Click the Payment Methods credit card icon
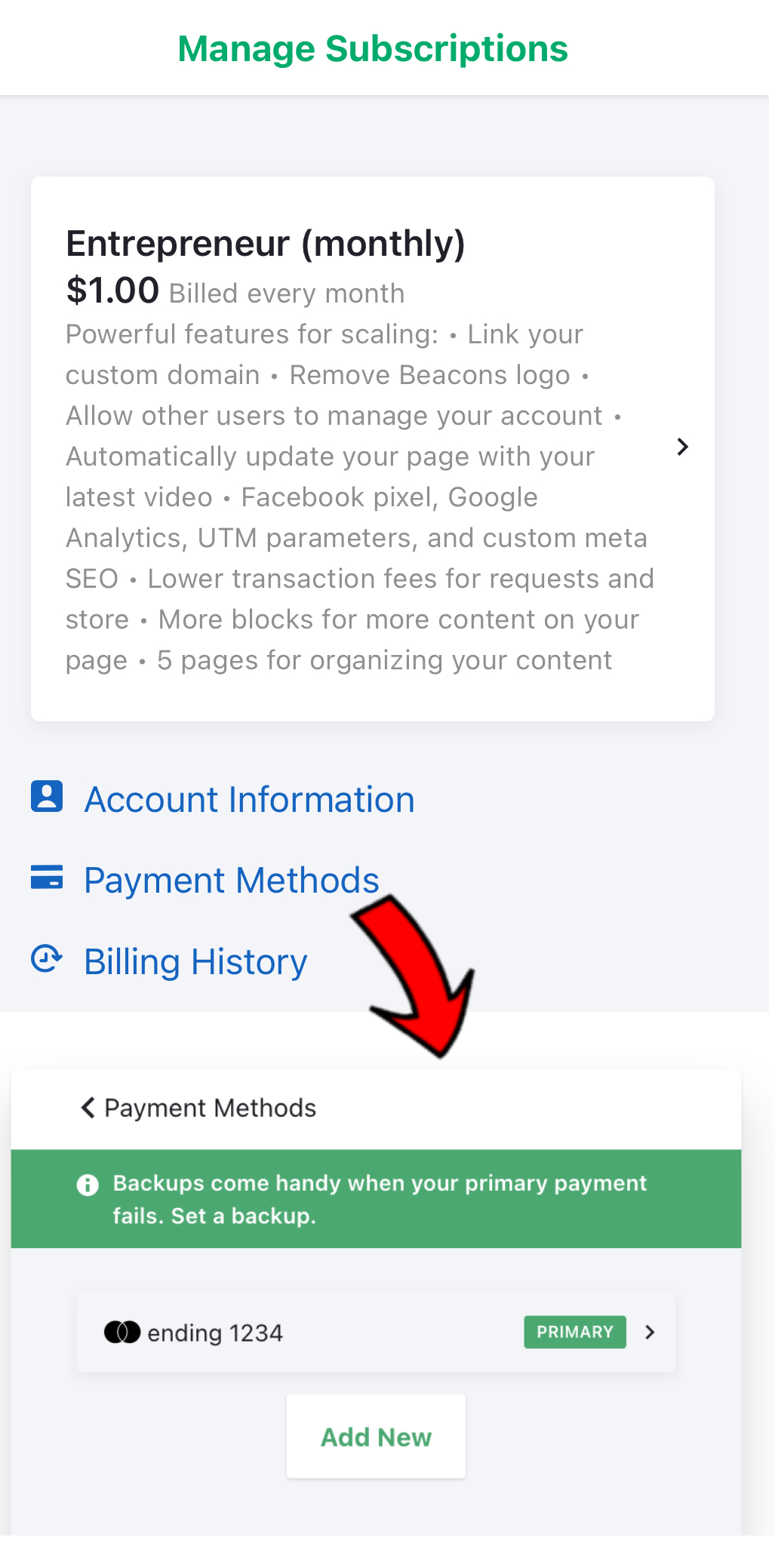Image resolution: width=775 pixels, height=1568 pixels. (47, 877)
